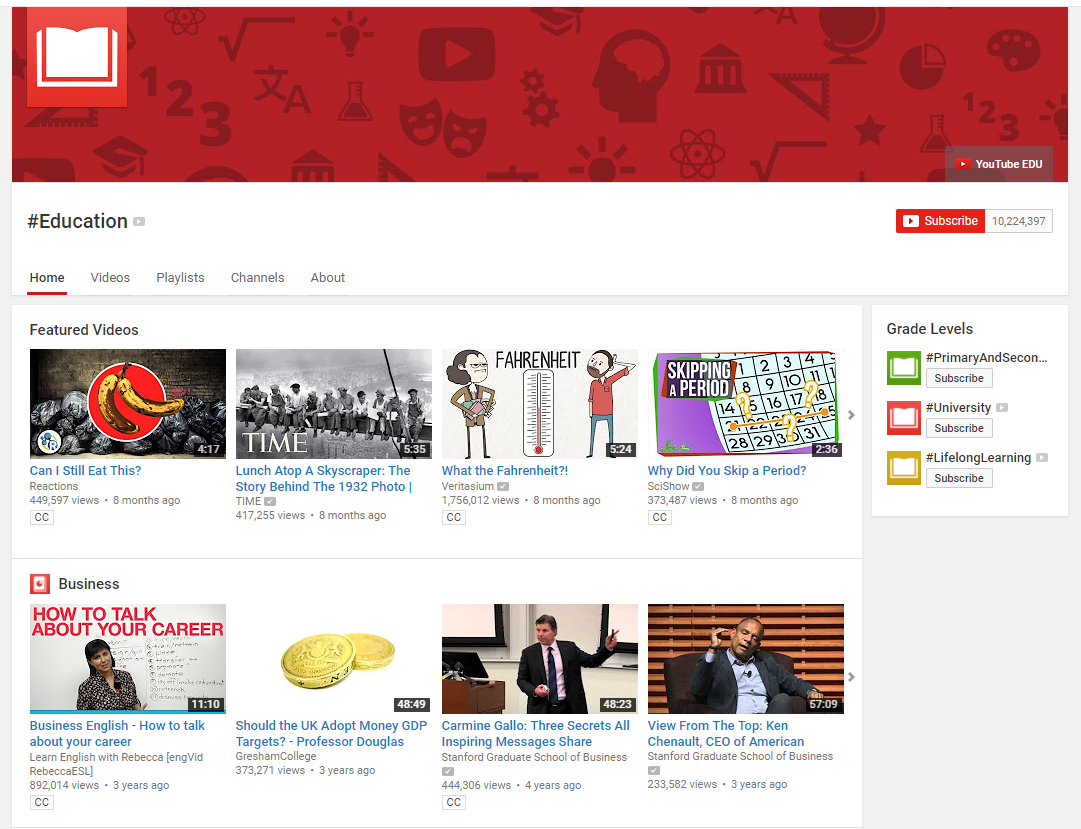
Task: Open the #University channel link
Action: tap(958, 408)
